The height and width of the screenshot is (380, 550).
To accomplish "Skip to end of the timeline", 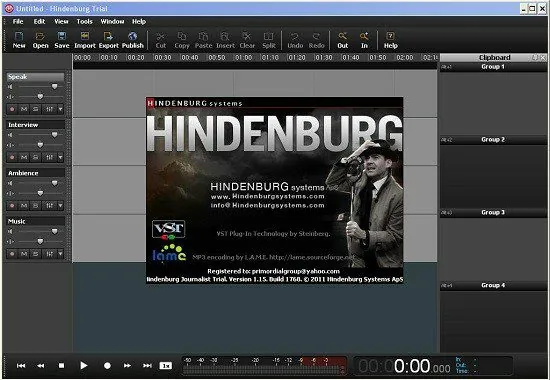I will point(147,366).
